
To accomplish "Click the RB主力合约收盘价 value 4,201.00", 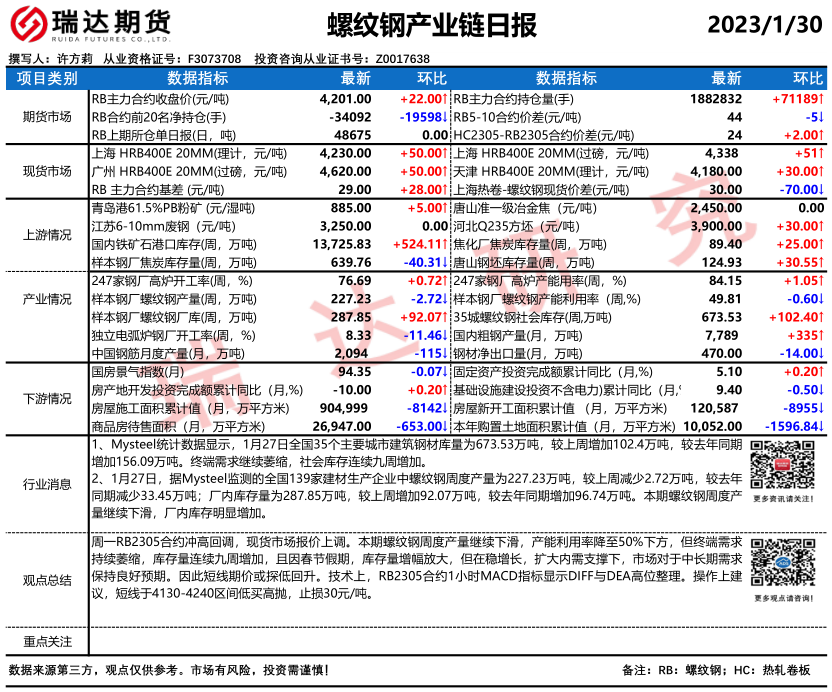I will pyautogui.click(x=345, y=99).
